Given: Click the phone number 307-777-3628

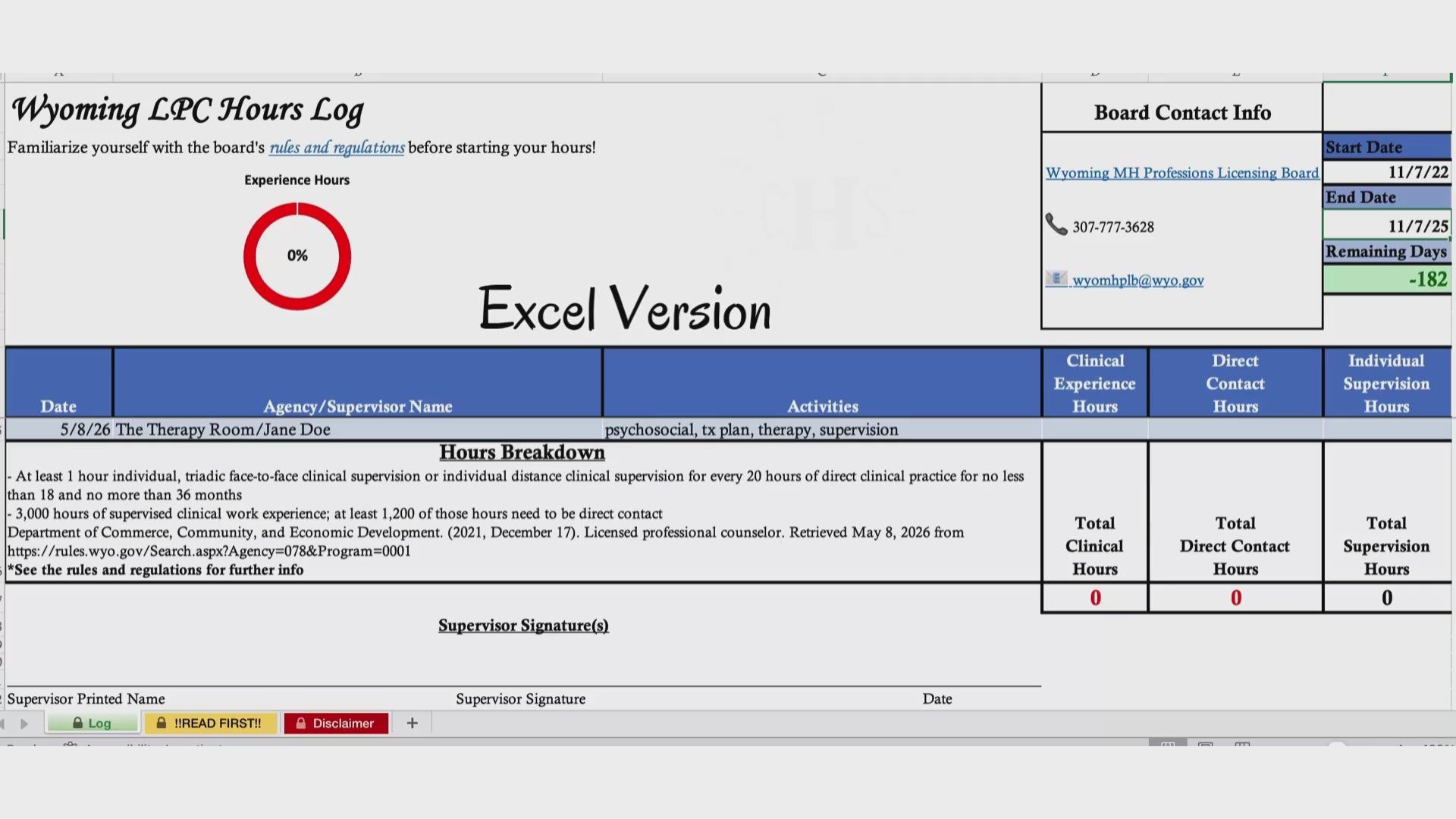Looking at the screenshot, I should (x=1113, y=227).
